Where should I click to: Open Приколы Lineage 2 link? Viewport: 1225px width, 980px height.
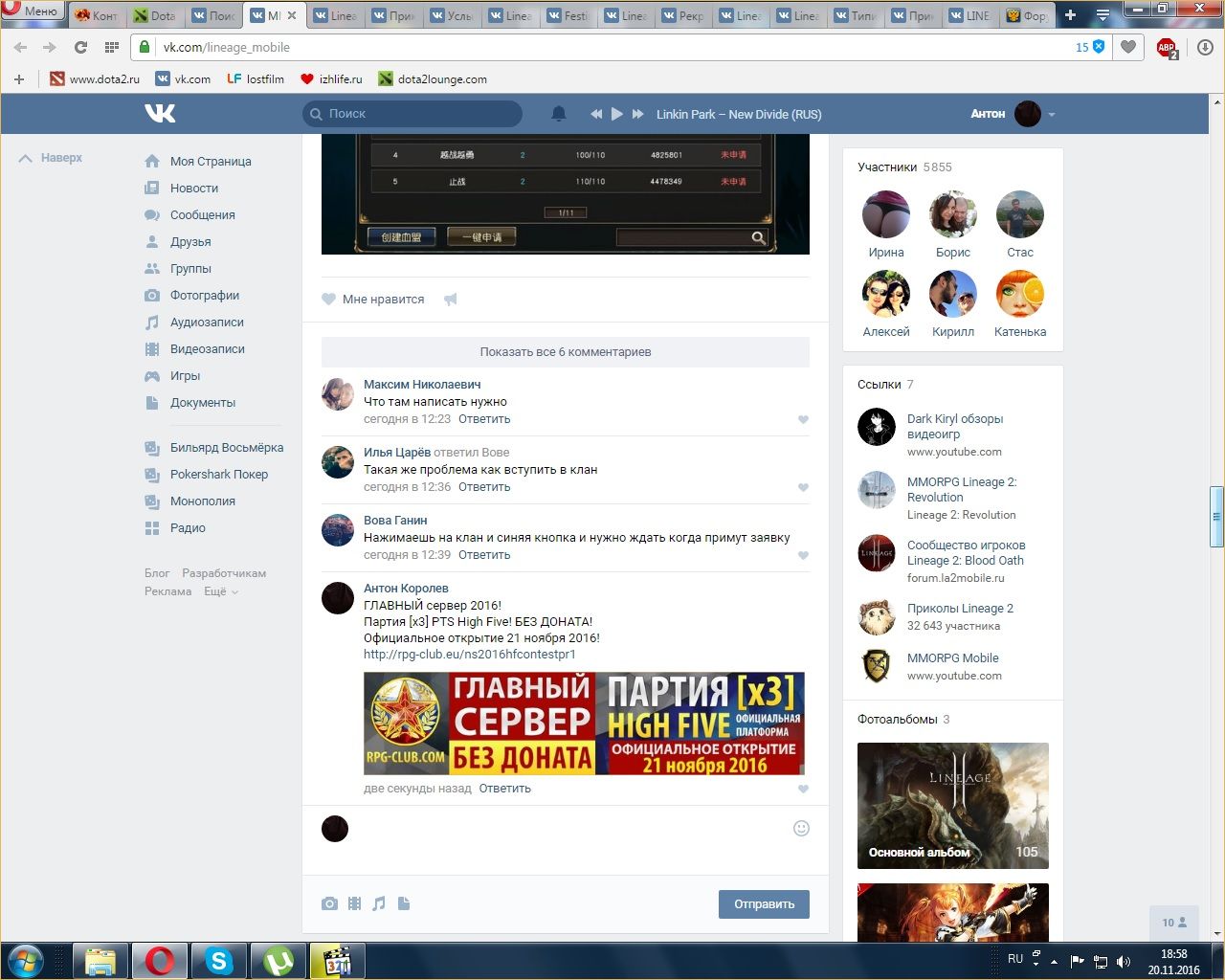(960, 608)
